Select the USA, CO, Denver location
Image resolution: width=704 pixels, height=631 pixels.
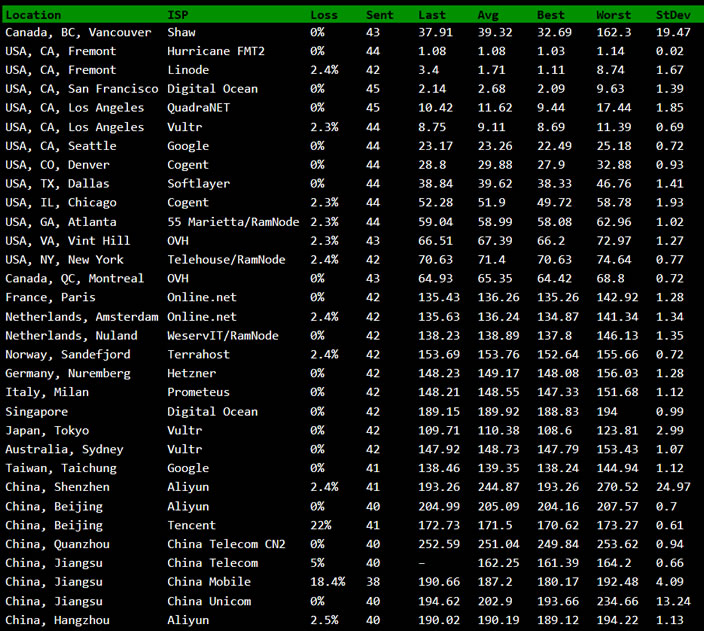tap(57, 165)
